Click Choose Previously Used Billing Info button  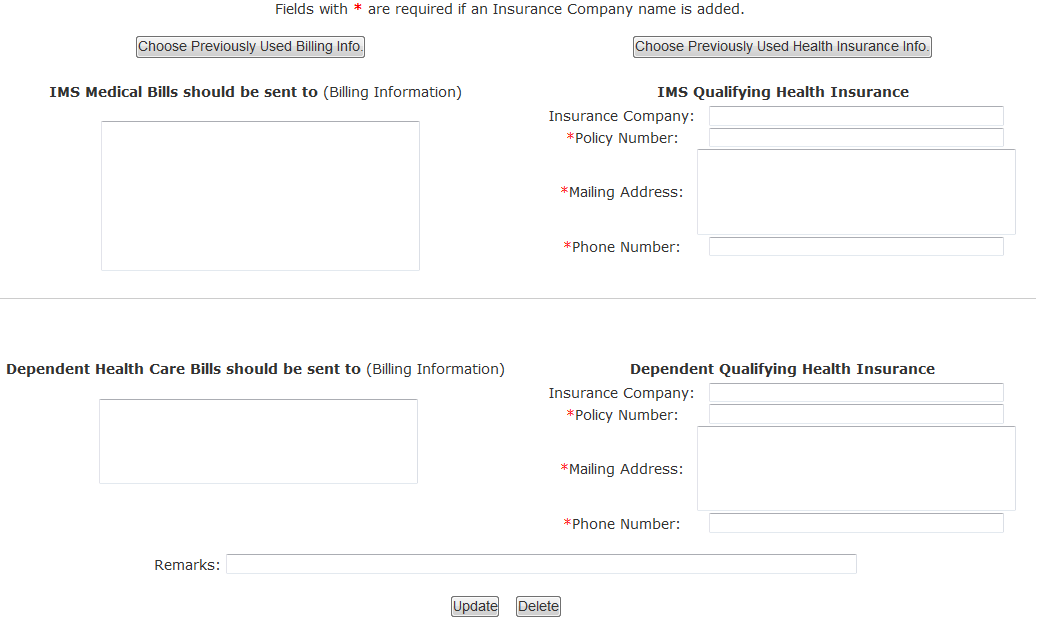point(250,47)
